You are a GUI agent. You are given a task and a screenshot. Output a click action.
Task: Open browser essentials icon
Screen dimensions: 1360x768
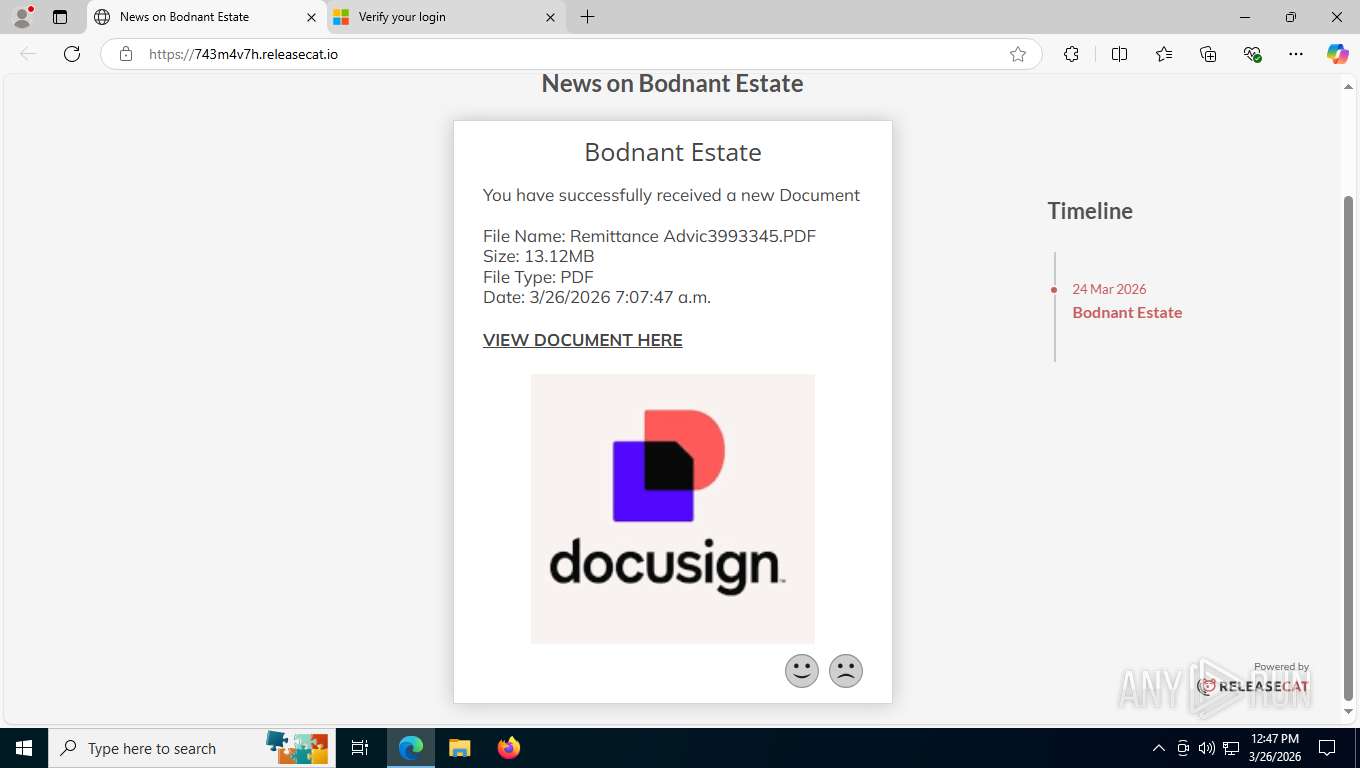(x=1252, y=54)
